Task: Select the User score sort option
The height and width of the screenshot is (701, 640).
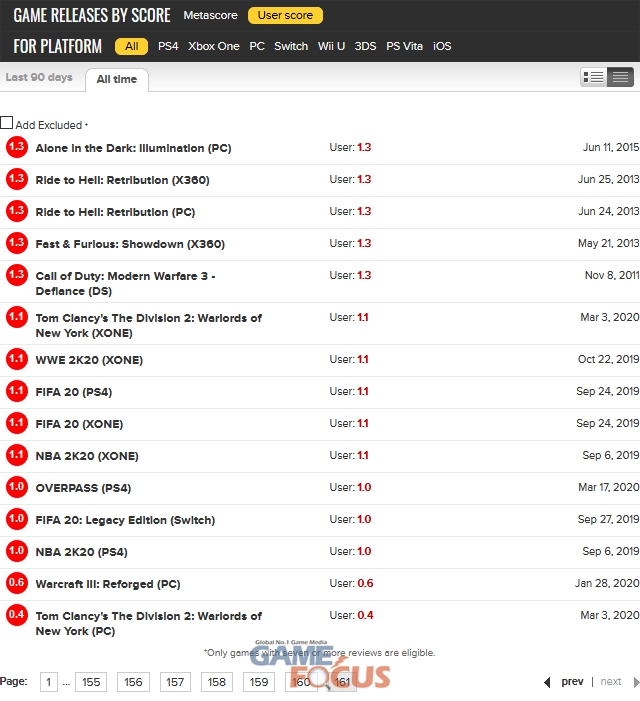Action: [285, 15]
